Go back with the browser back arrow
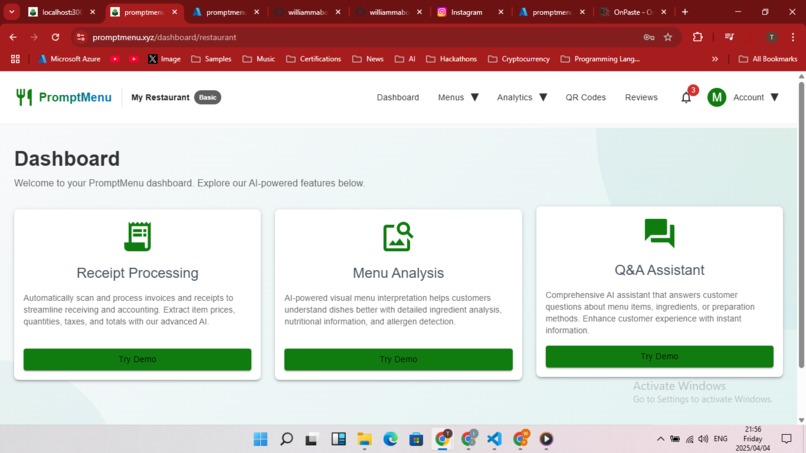Image resolution: width=806 pixels, height=453 pixels. pos(13,37)
